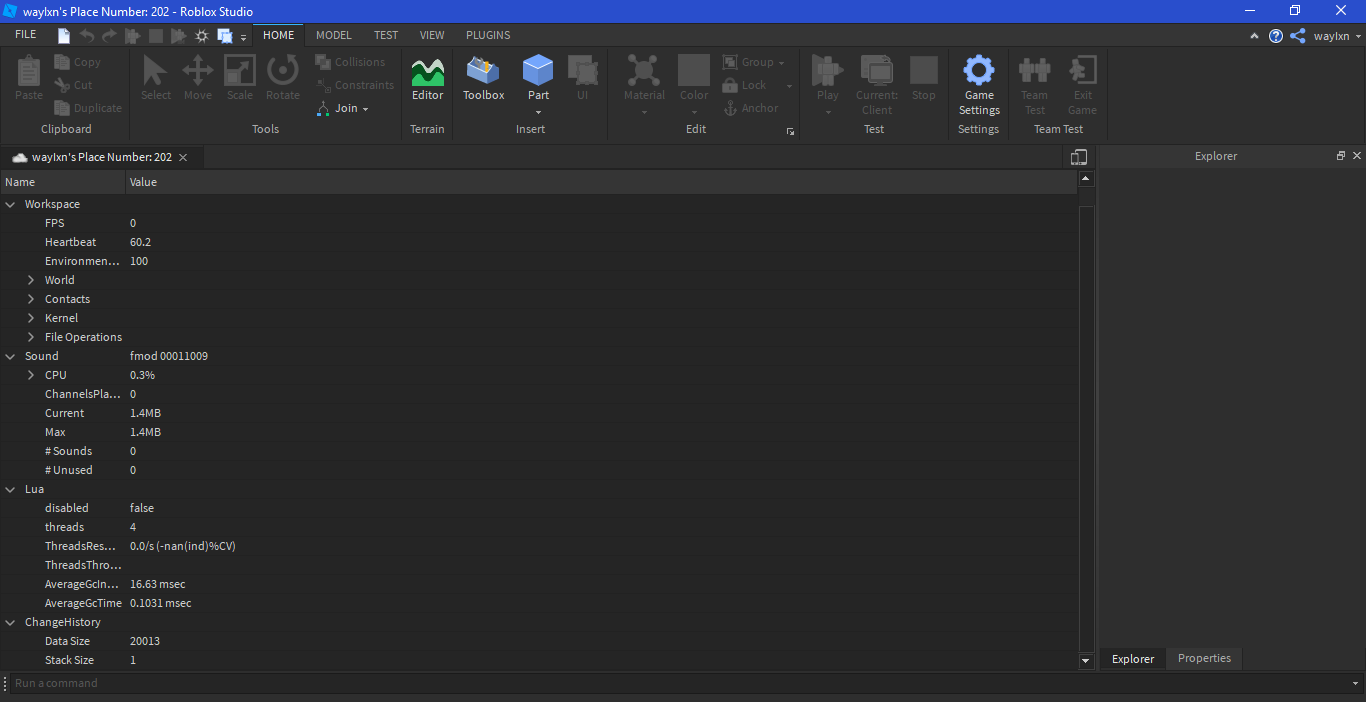Switch to the TEST ribbon tab

[386, 35]
